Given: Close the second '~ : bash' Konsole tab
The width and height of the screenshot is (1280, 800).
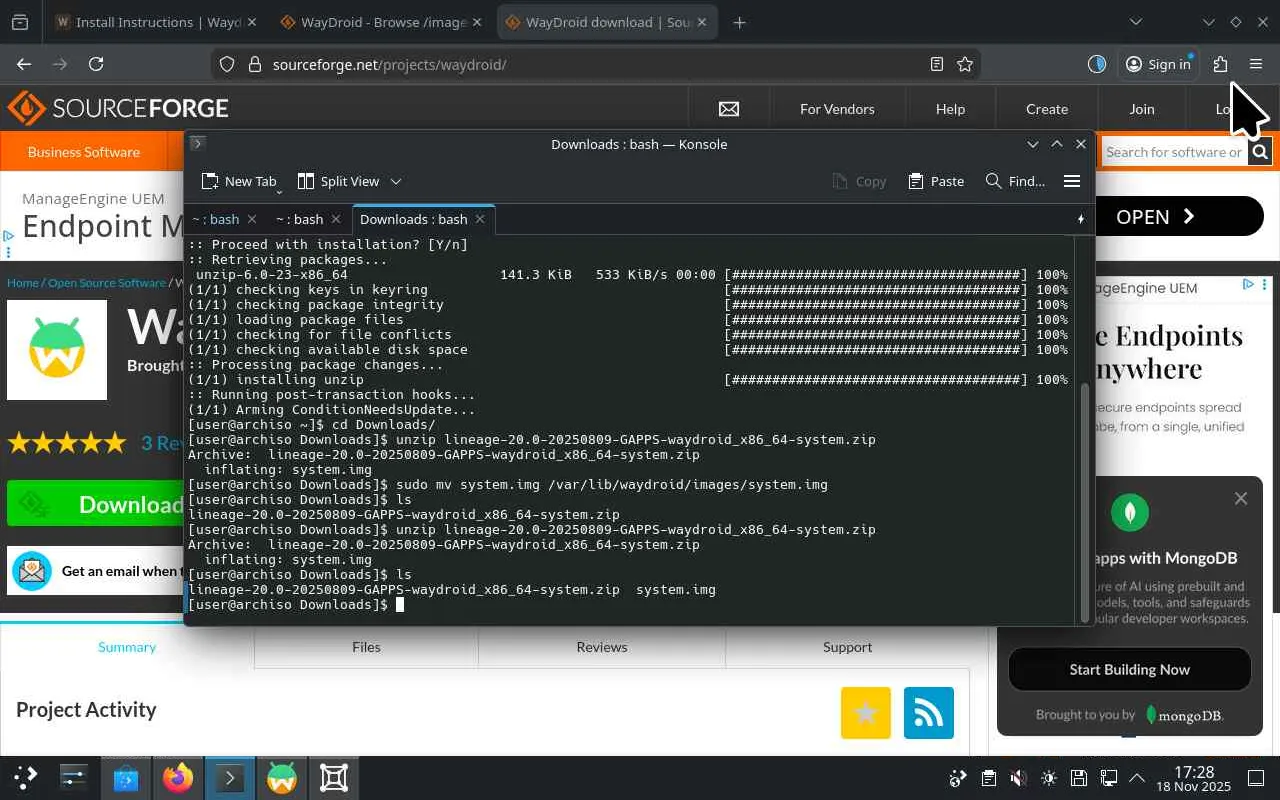Looking at the screenshot, I should click(x=336, y=219).
